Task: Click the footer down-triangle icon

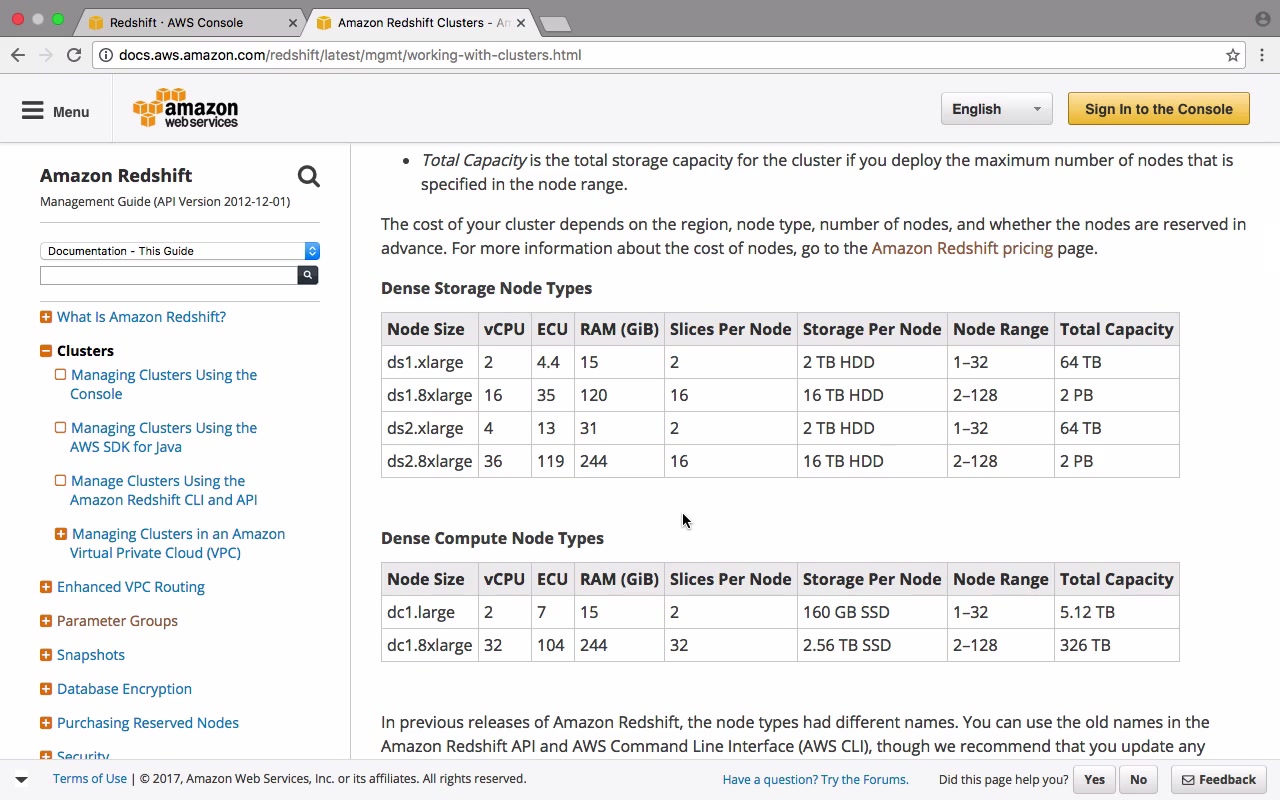Action: [21, 779]
